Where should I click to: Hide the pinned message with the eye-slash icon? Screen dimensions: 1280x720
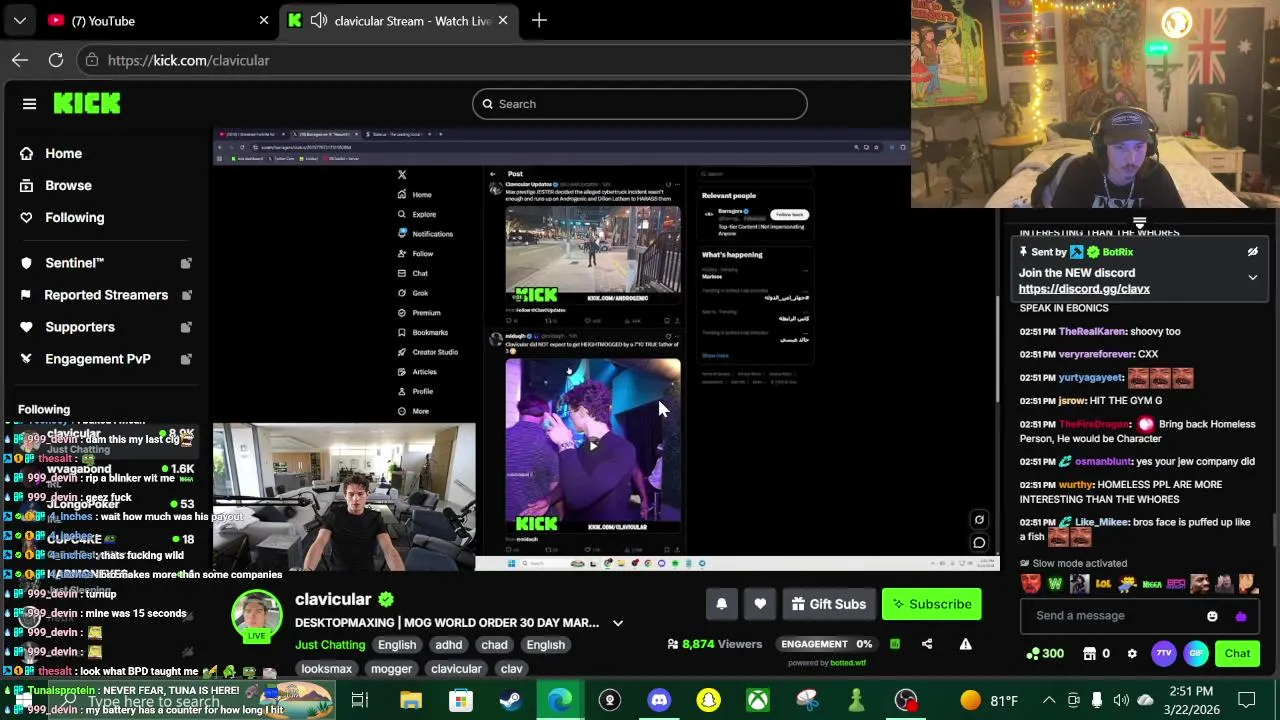click(1252, 252)
